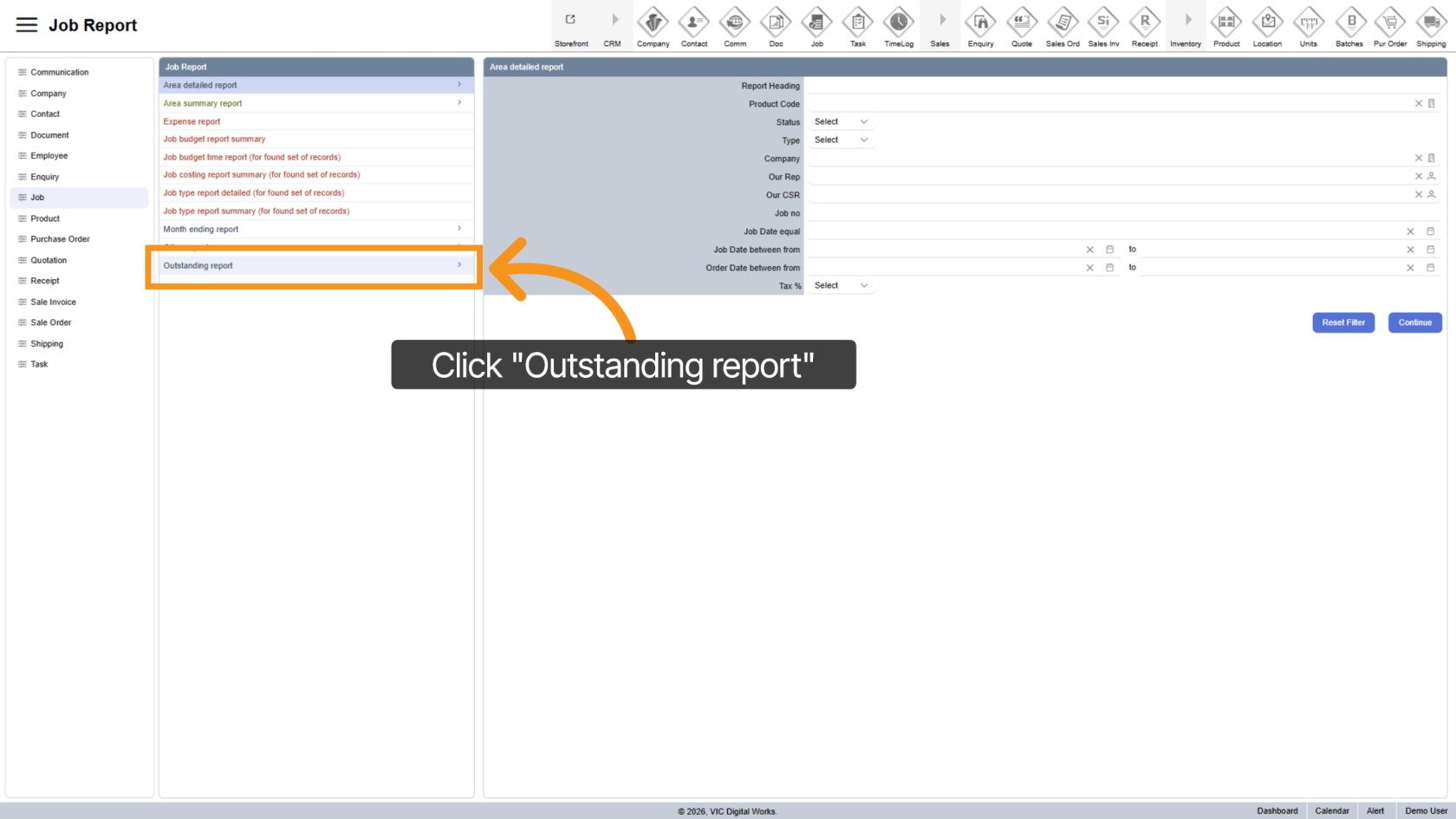This screenshot has height=819, width=1456.
Task: Open the Pur Order cart icon
Action: (x=1390, y=22)
